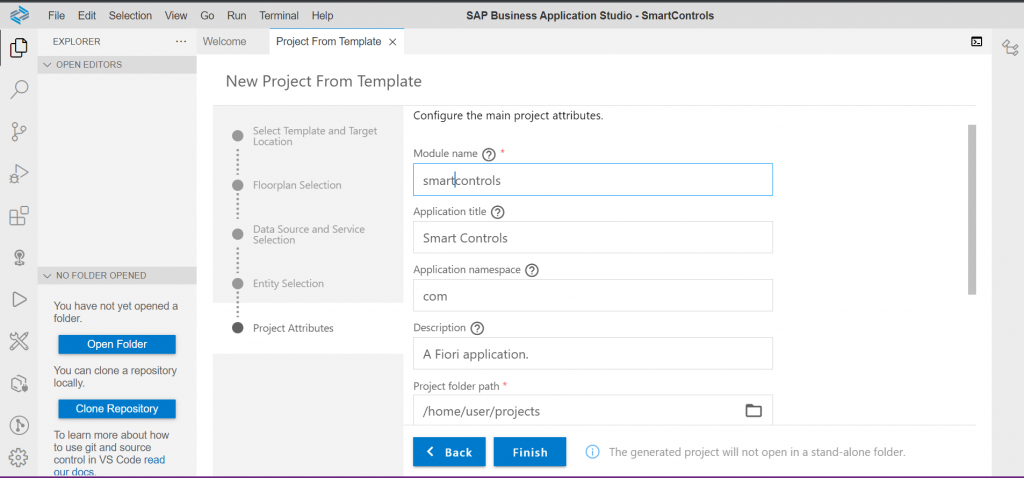This screenshot has width=1024, height=478.
Task: Open the Run Configurations play icon
Action: coord(19,299)
